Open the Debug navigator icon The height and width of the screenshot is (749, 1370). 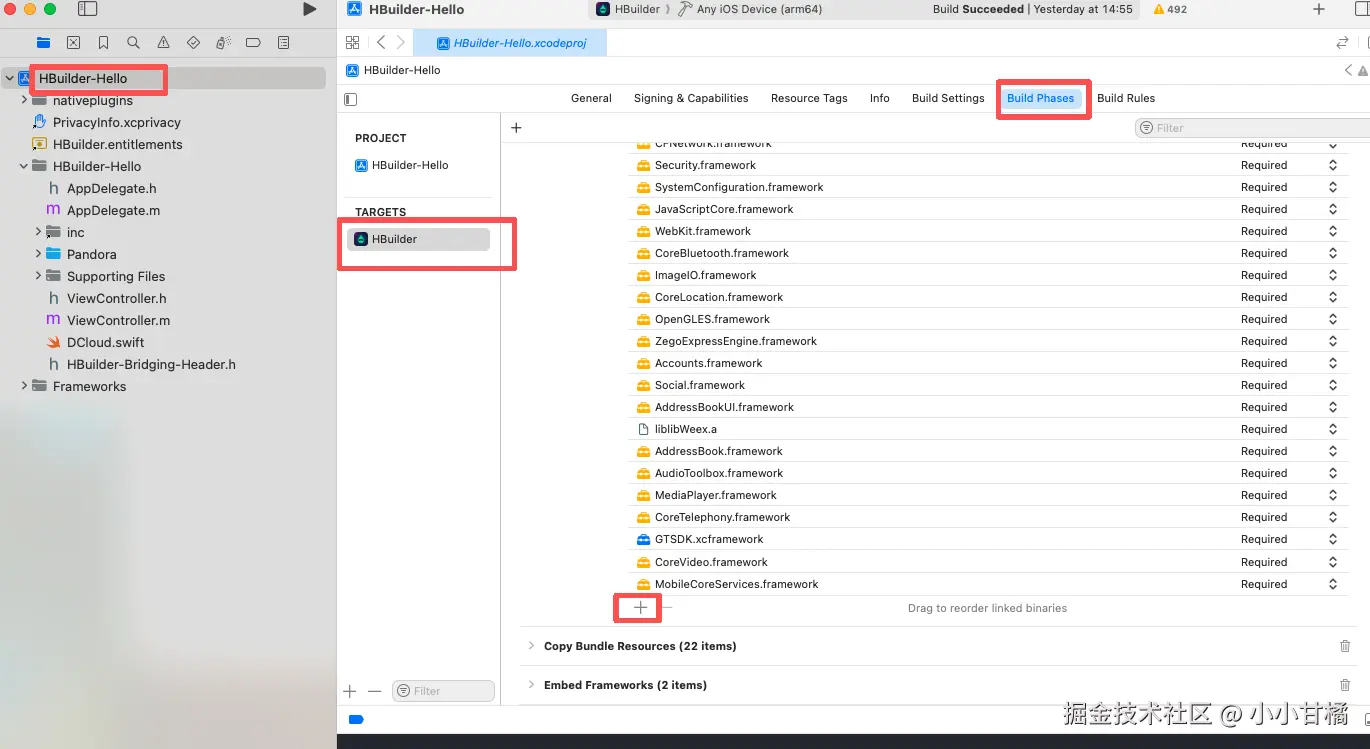pos(223,43)
